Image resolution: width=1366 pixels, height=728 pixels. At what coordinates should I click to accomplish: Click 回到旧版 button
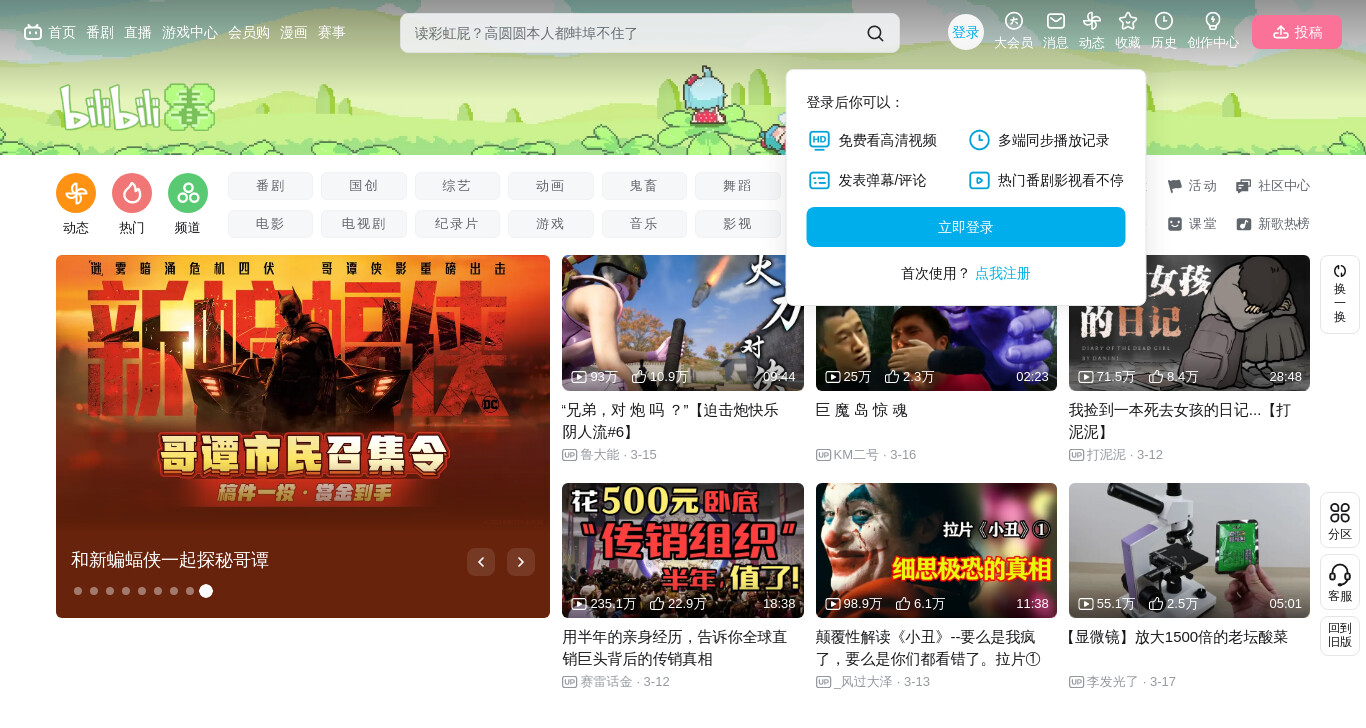click(1340, 636)
